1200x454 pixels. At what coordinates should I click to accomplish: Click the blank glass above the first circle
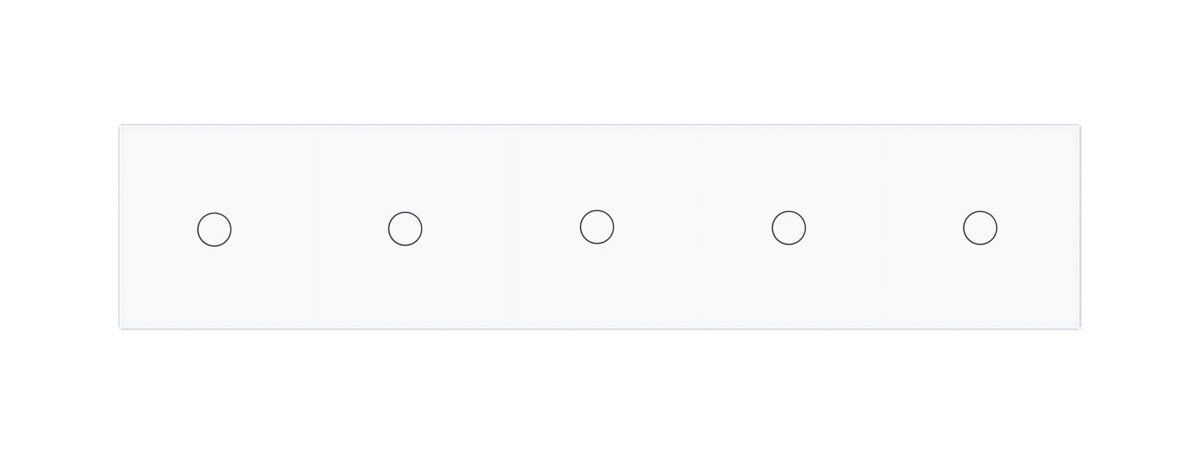tap(214, 168)
